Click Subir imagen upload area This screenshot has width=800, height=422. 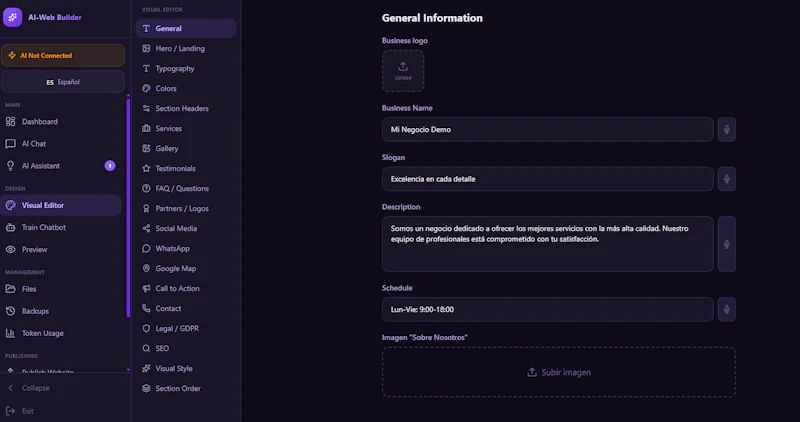click(x=559, y=372)
